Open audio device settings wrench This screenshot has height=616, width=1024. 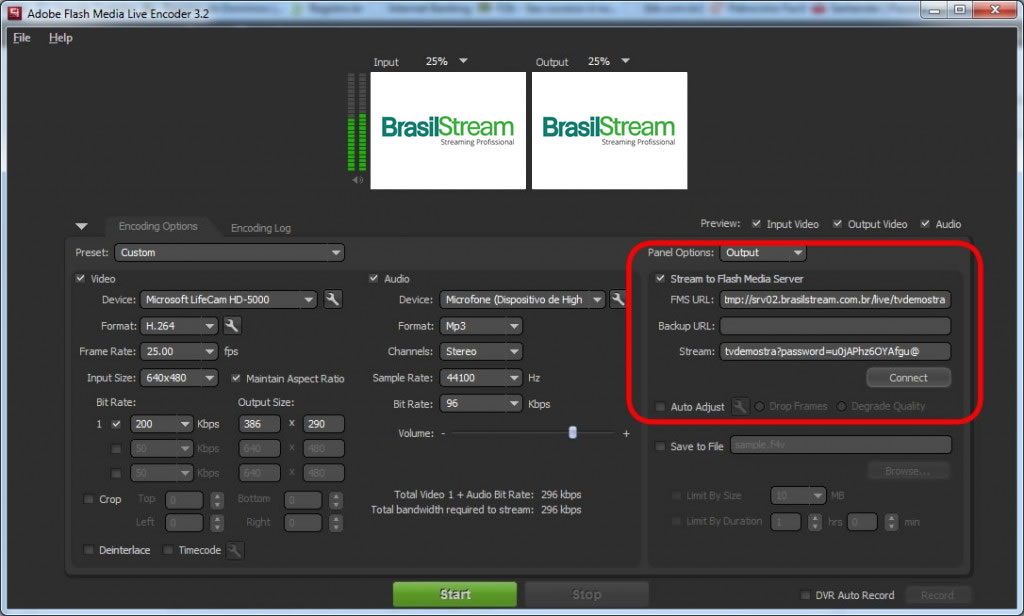617,299
